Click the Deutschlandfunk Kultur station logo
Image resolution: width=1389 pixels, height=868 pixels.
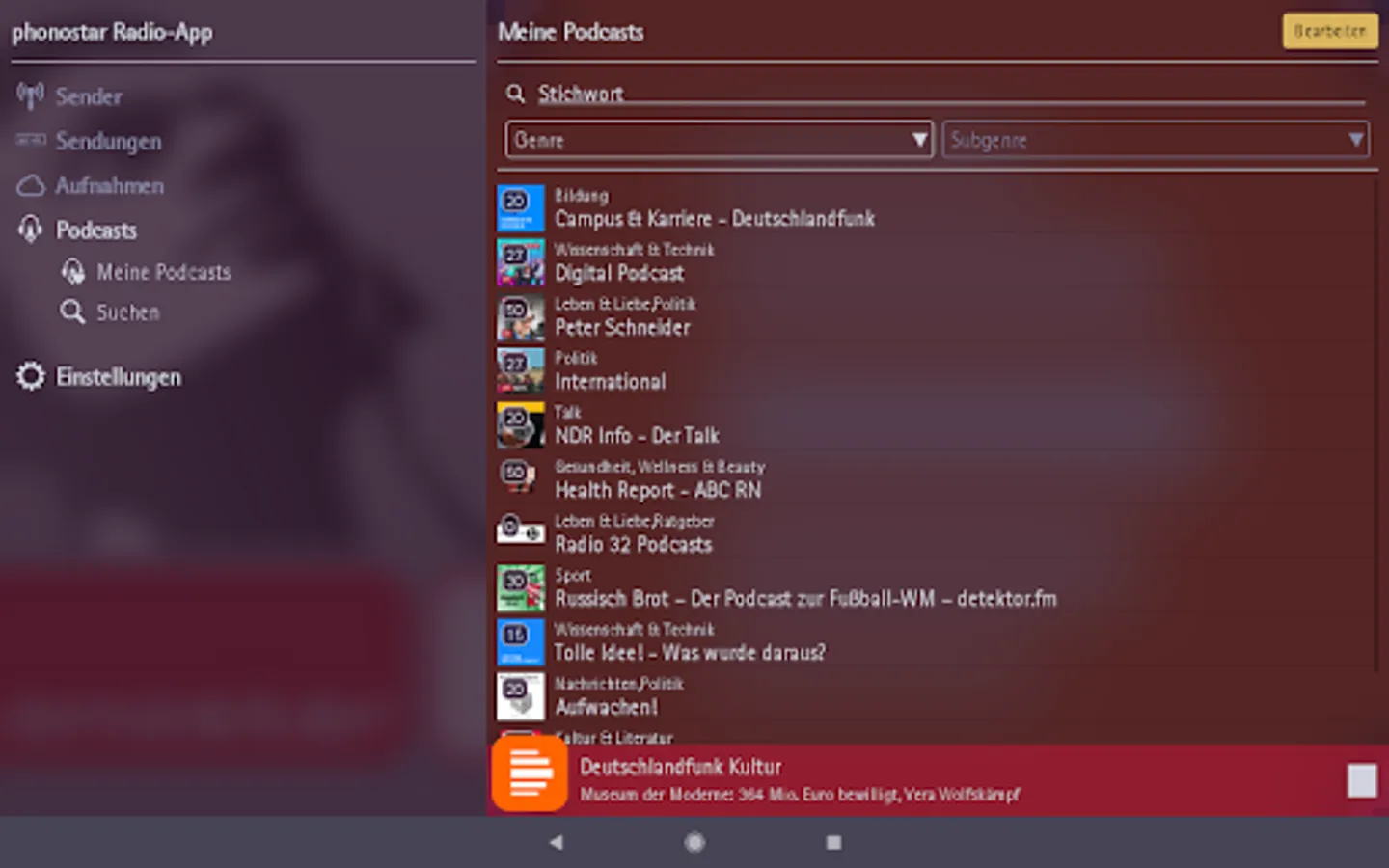point(530,773)
